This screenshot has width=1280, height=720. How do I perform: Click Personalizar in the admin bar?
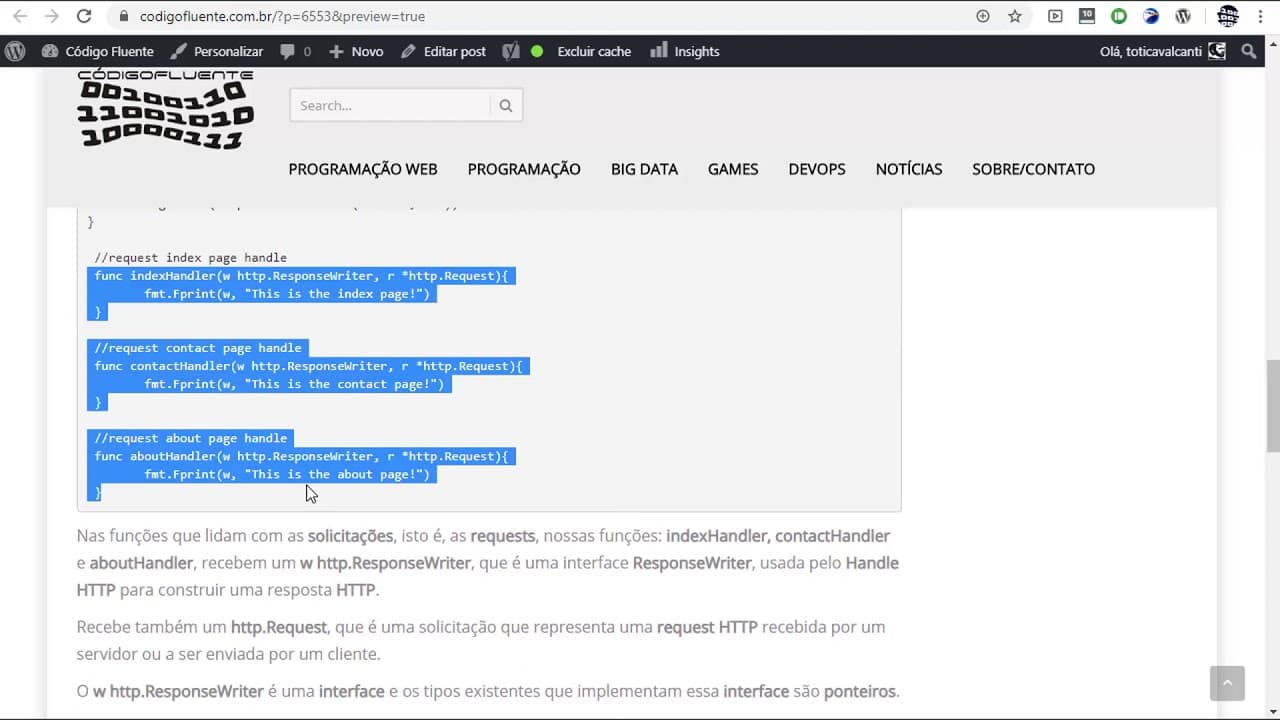tap(217, 51)
